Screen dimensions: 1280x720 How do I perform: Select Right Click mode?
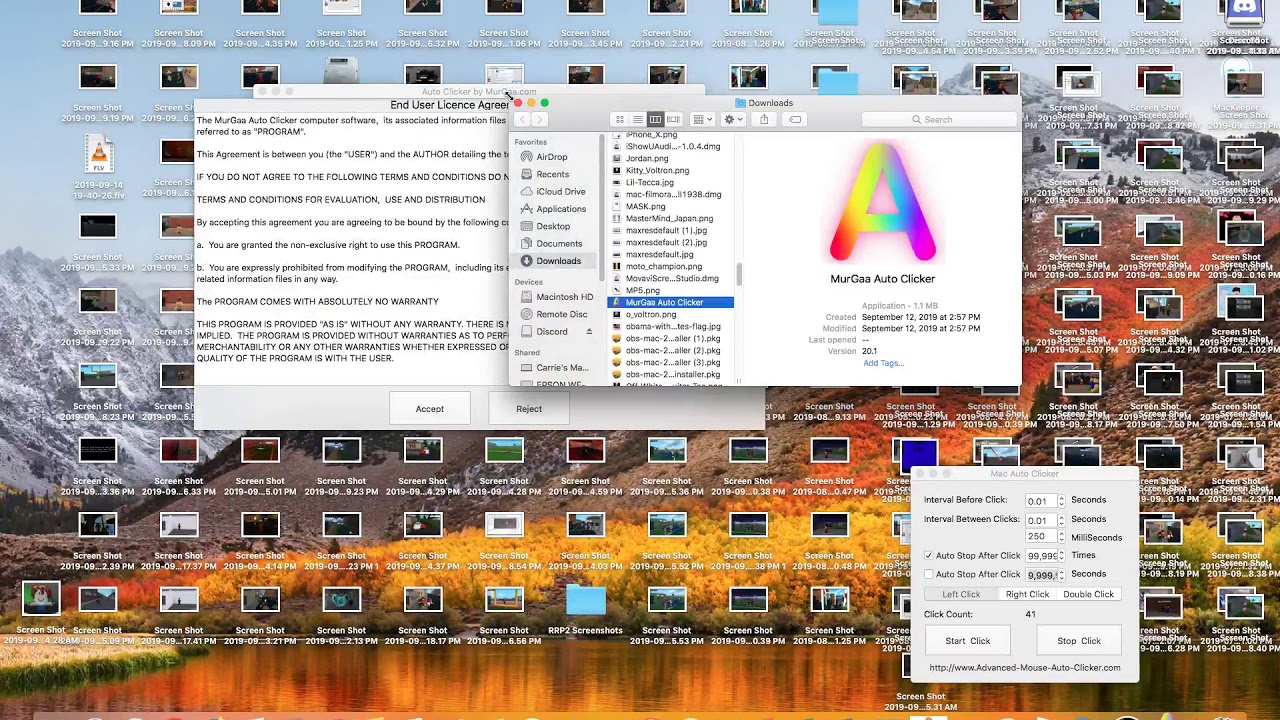pos(1027,594)
